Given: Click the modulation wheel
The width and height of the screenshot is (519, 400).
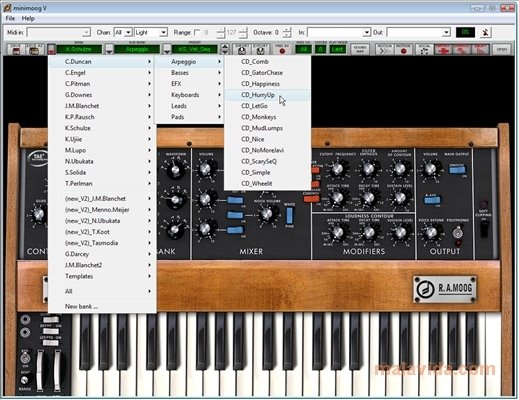Looking at the screenshot, I should pos(57,371).
